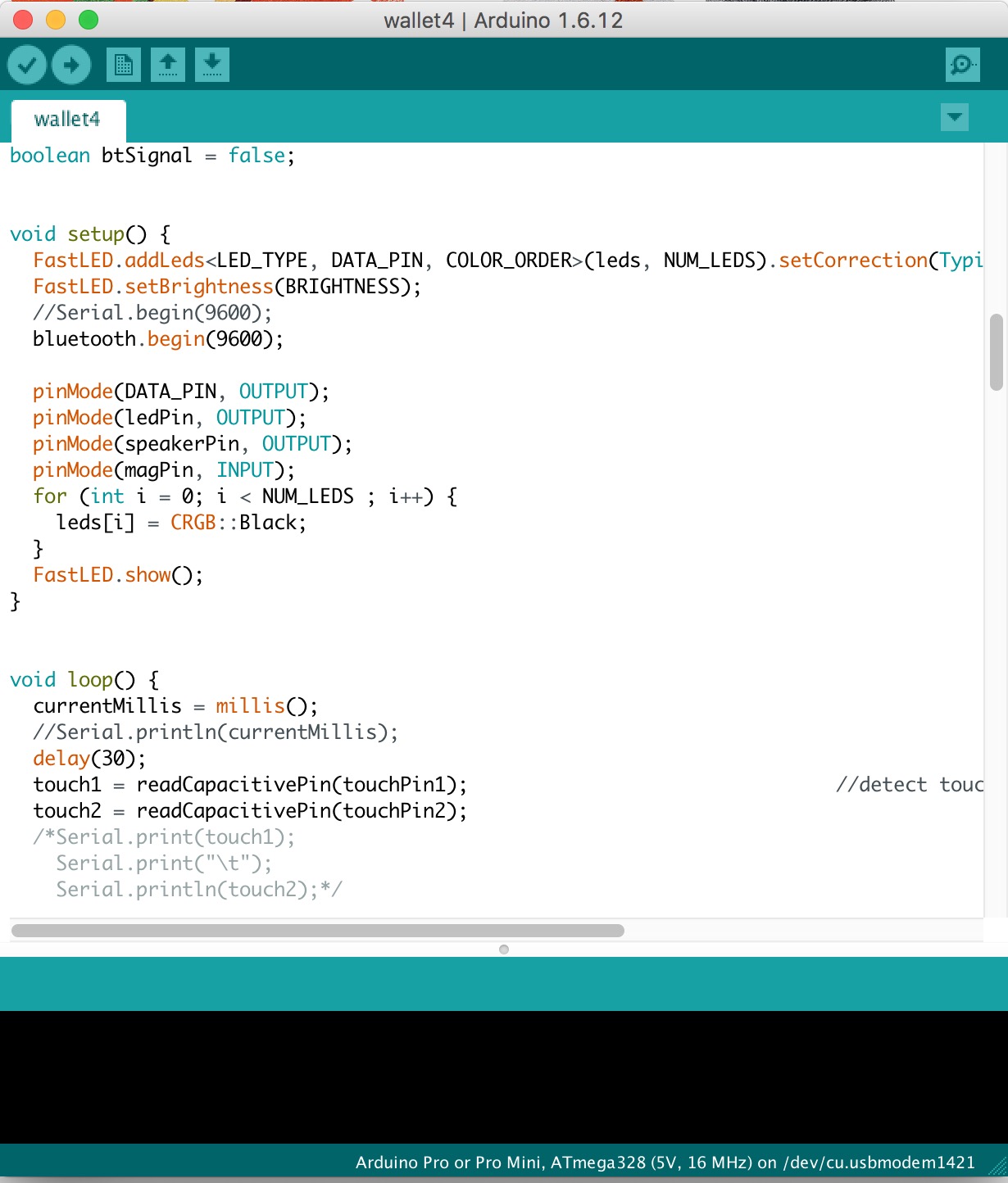
Task: Open a sketch with the up-arrow icon
Action: coord(168,65)
